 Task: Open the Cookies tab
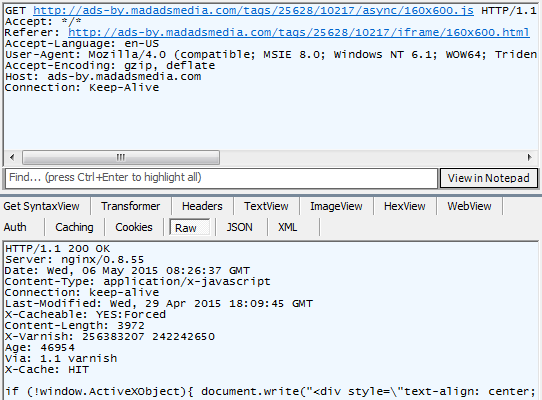tap(134, 227)
